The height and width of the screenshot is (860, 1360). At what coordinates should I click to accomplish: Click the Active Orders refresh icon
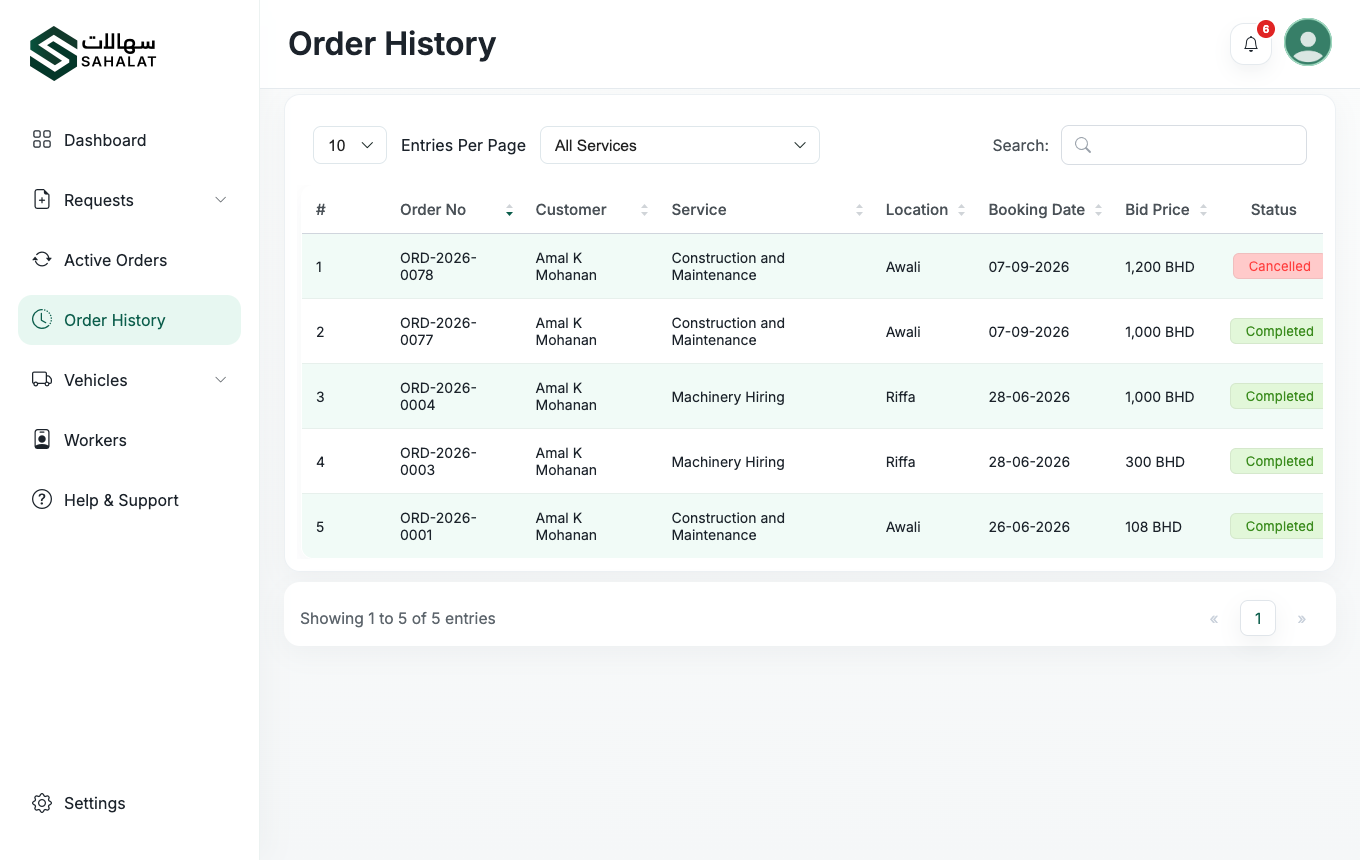click(x=42, y=260)
